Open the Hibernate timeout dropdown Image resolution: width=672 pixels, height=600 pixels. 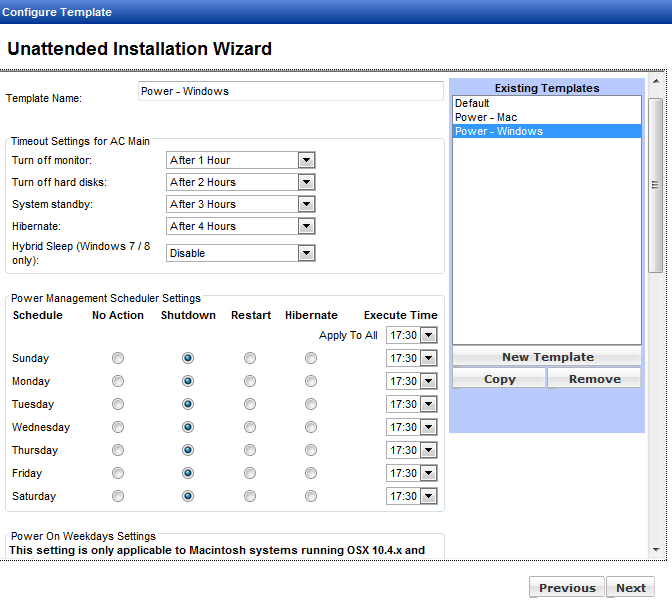pos(306,226)
